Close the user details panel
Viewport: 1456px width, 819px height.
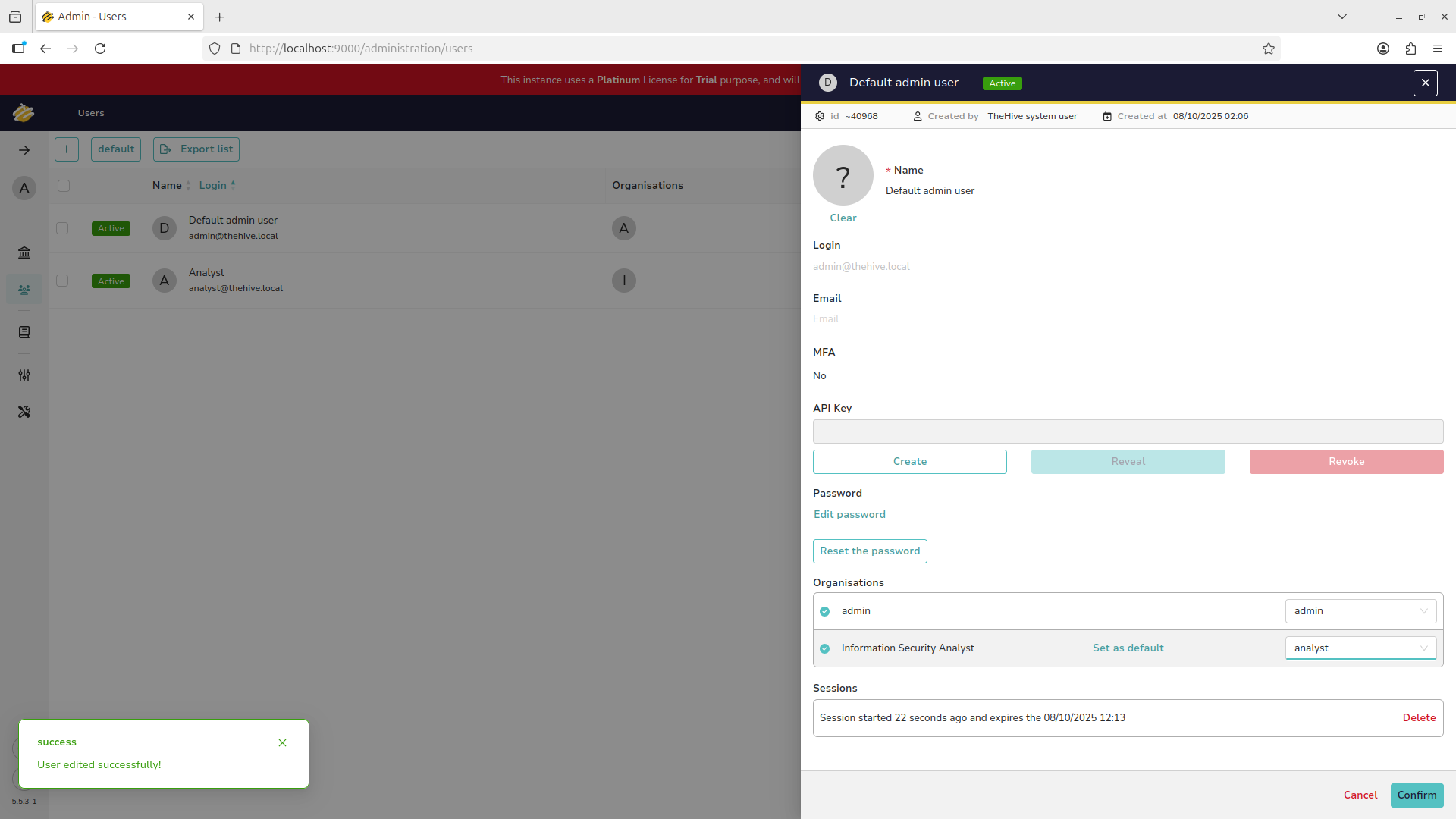pyautogui.click(x=1425, y=83)
